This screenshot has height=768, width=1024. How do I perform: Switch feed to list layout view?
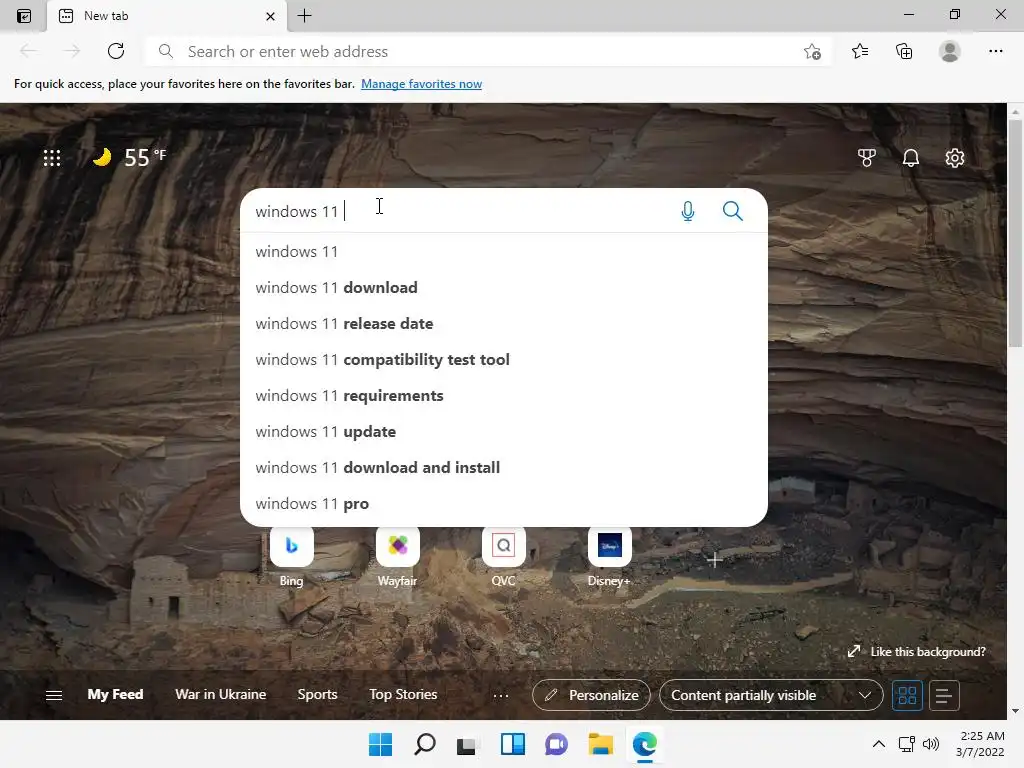click(x=944, y=695)
